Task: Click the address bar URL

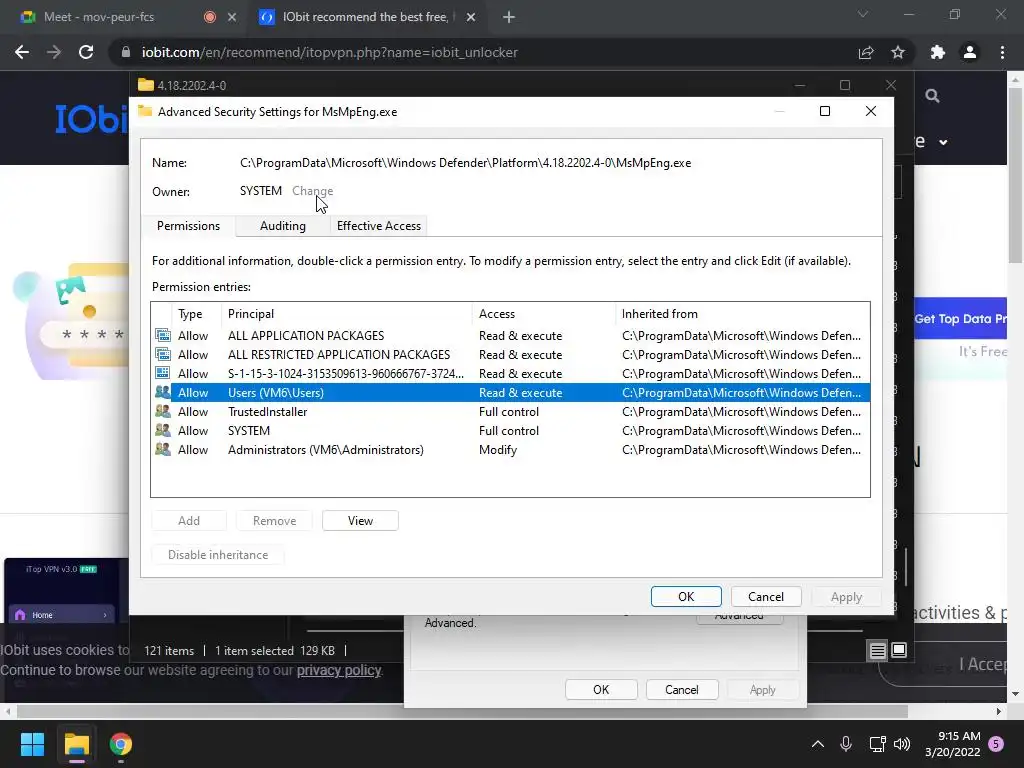Action: (330, 52)
